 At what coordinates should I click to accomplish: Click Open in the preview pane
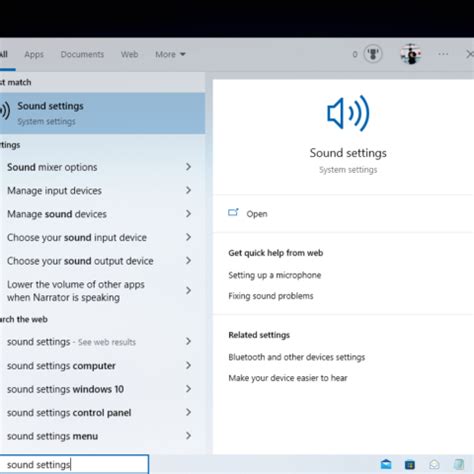tap(257, 214)
